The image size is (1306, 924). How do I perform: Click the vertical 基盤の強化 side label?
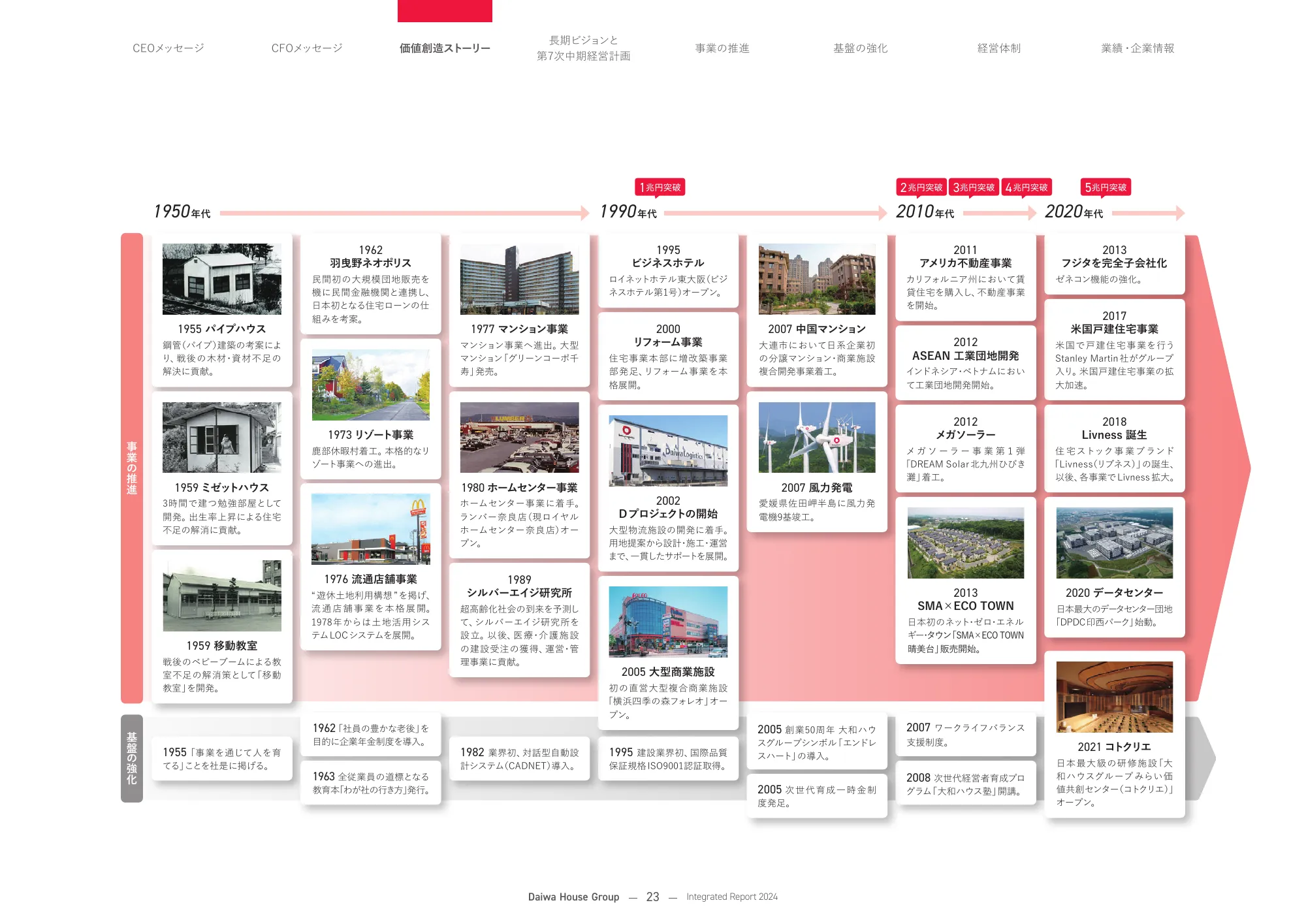pyautogui.click(x=132, y=758)
